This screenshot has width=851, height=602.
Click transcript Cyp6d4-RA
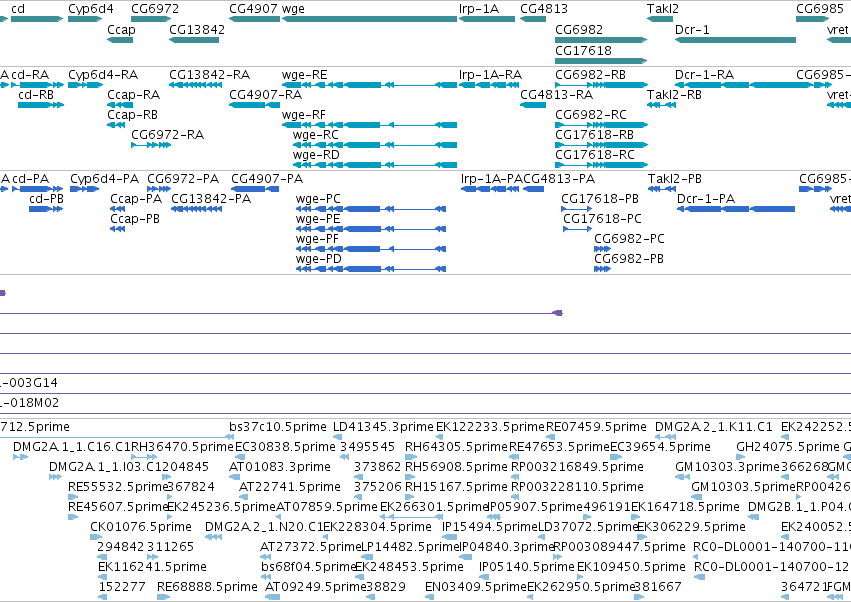click(x=85, y=85)
